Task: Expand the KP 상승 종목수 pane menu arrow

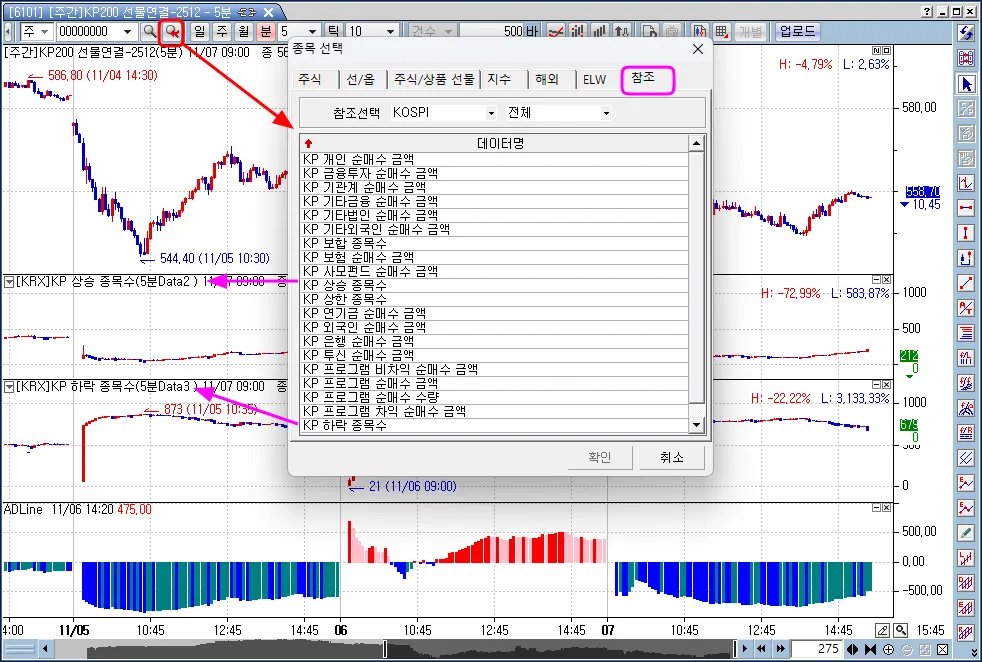Action: [x=9, y=282]
